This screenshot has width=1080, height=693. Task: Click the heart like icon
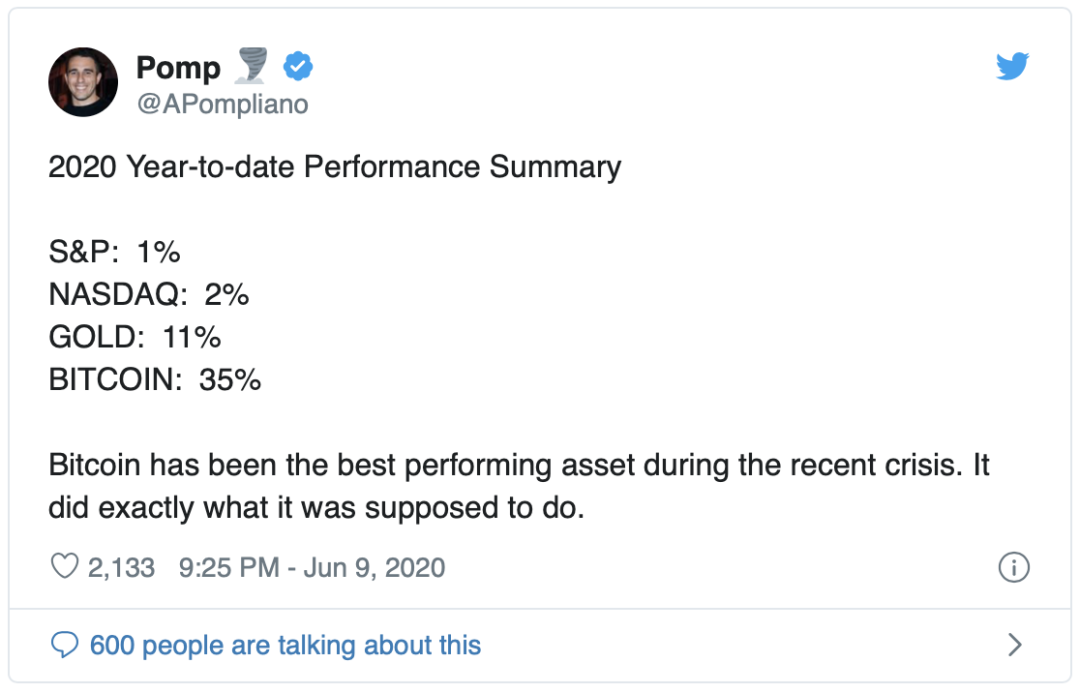point(65,566)
